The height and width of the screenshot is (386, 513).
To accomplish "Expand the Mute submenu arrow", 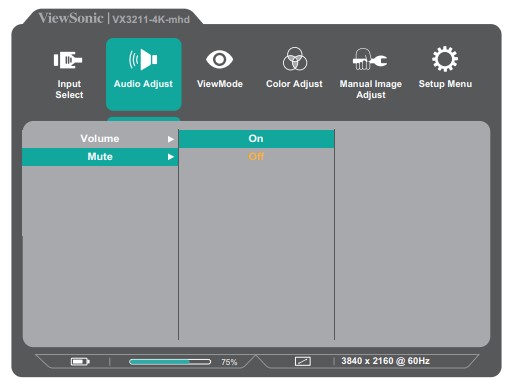I will [171, 157].
